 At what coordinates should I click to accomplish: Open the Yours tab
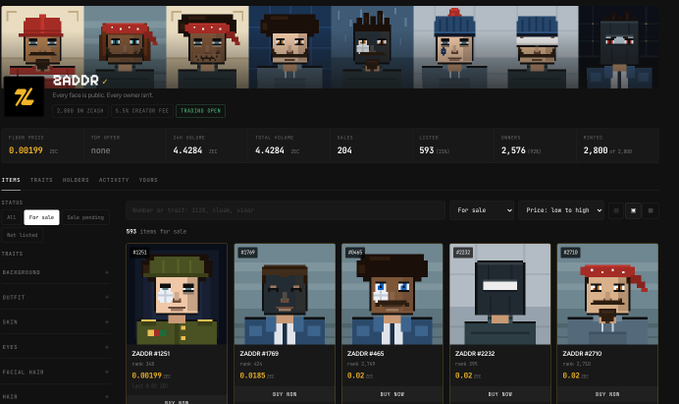point(148,180)
